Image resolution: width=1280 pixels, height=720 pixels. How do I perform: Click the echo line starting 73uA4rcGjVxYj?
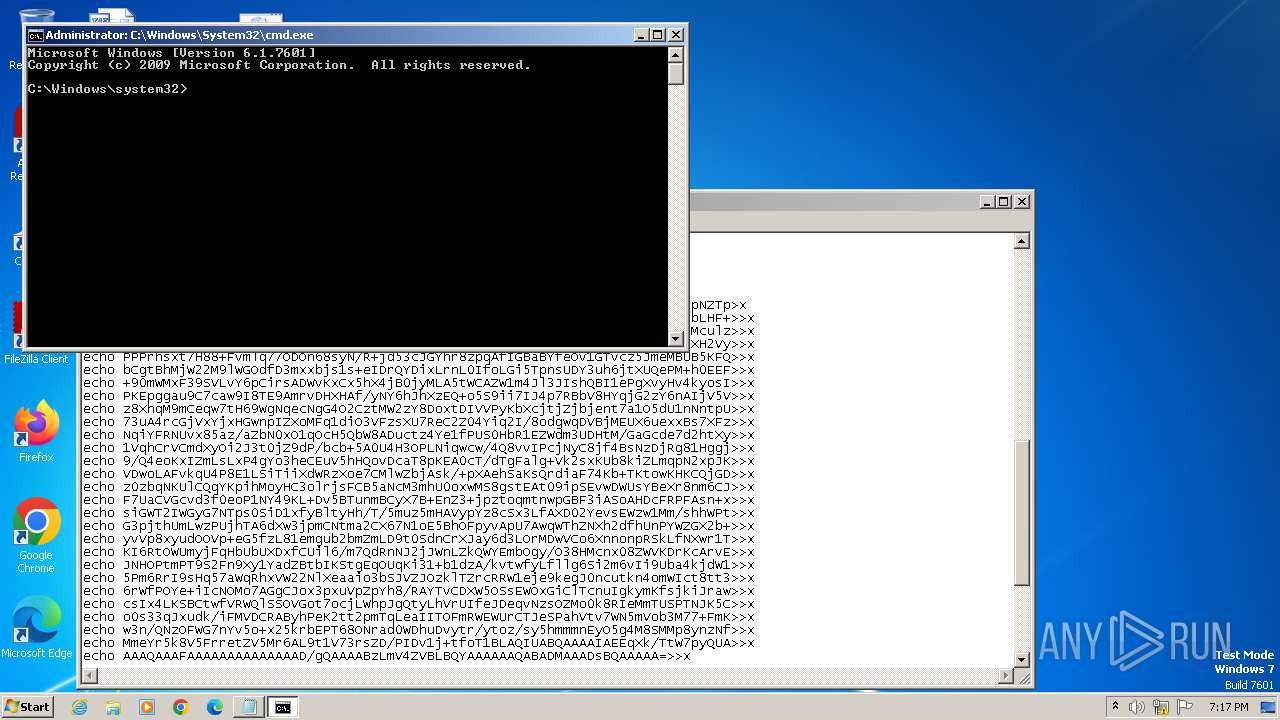tap(419, 422)
